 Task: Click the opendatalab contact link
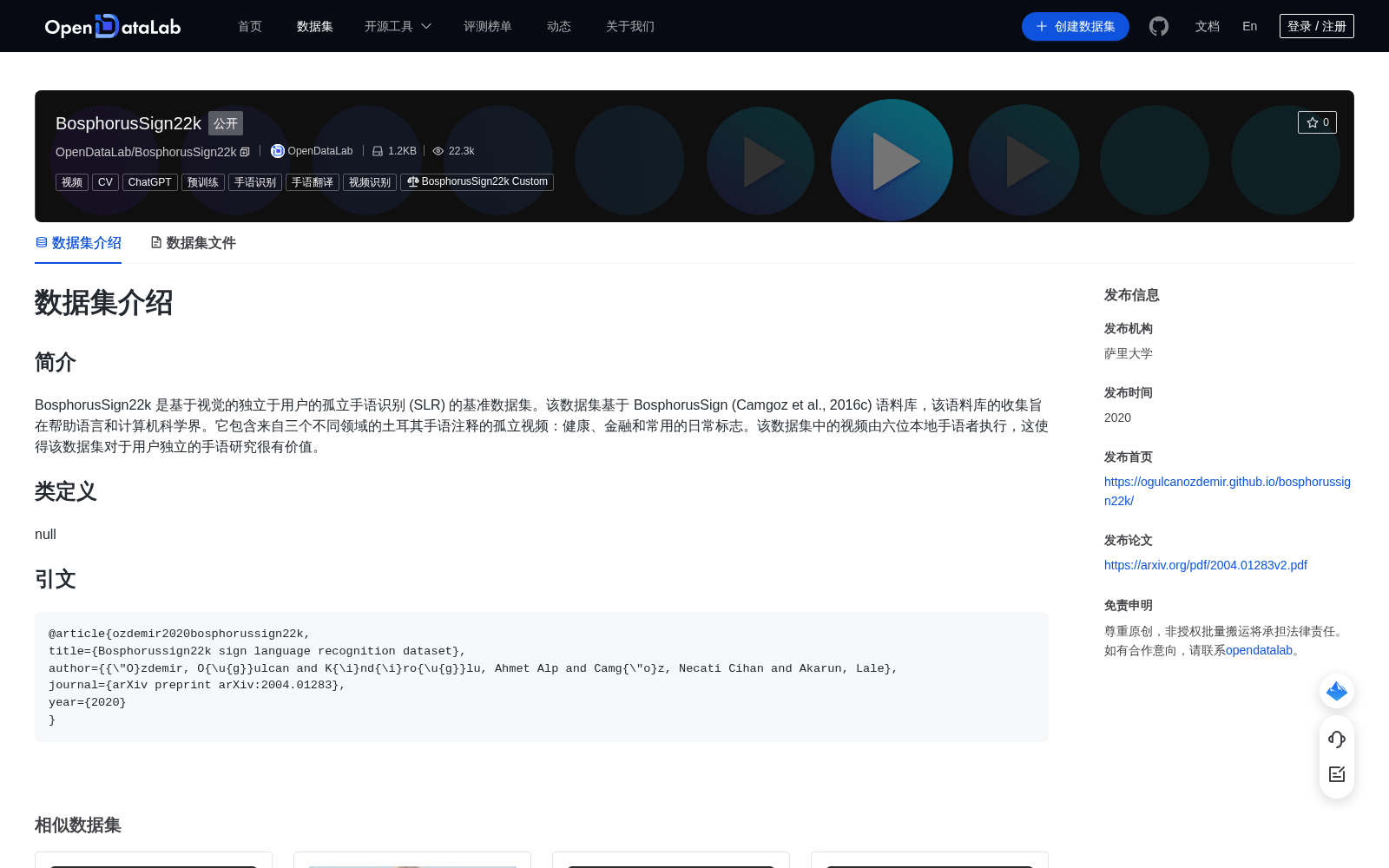point(1259,650)
